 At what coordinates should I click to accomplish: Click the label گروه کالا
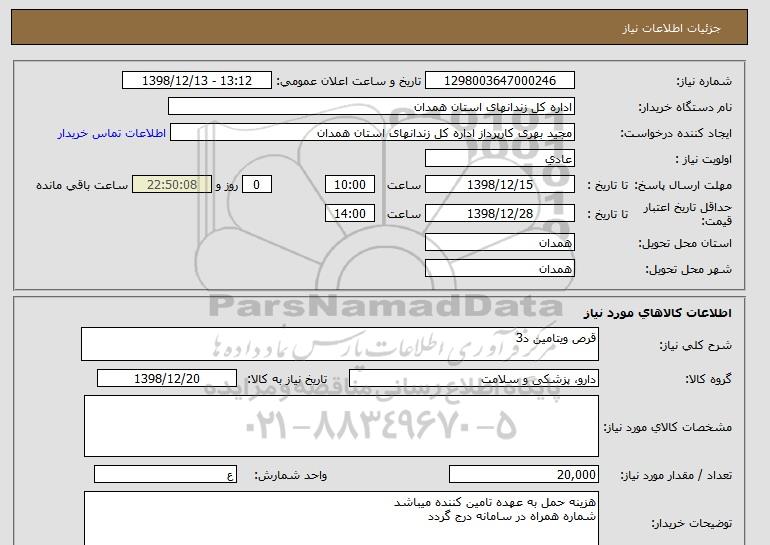tap(708, 379)
